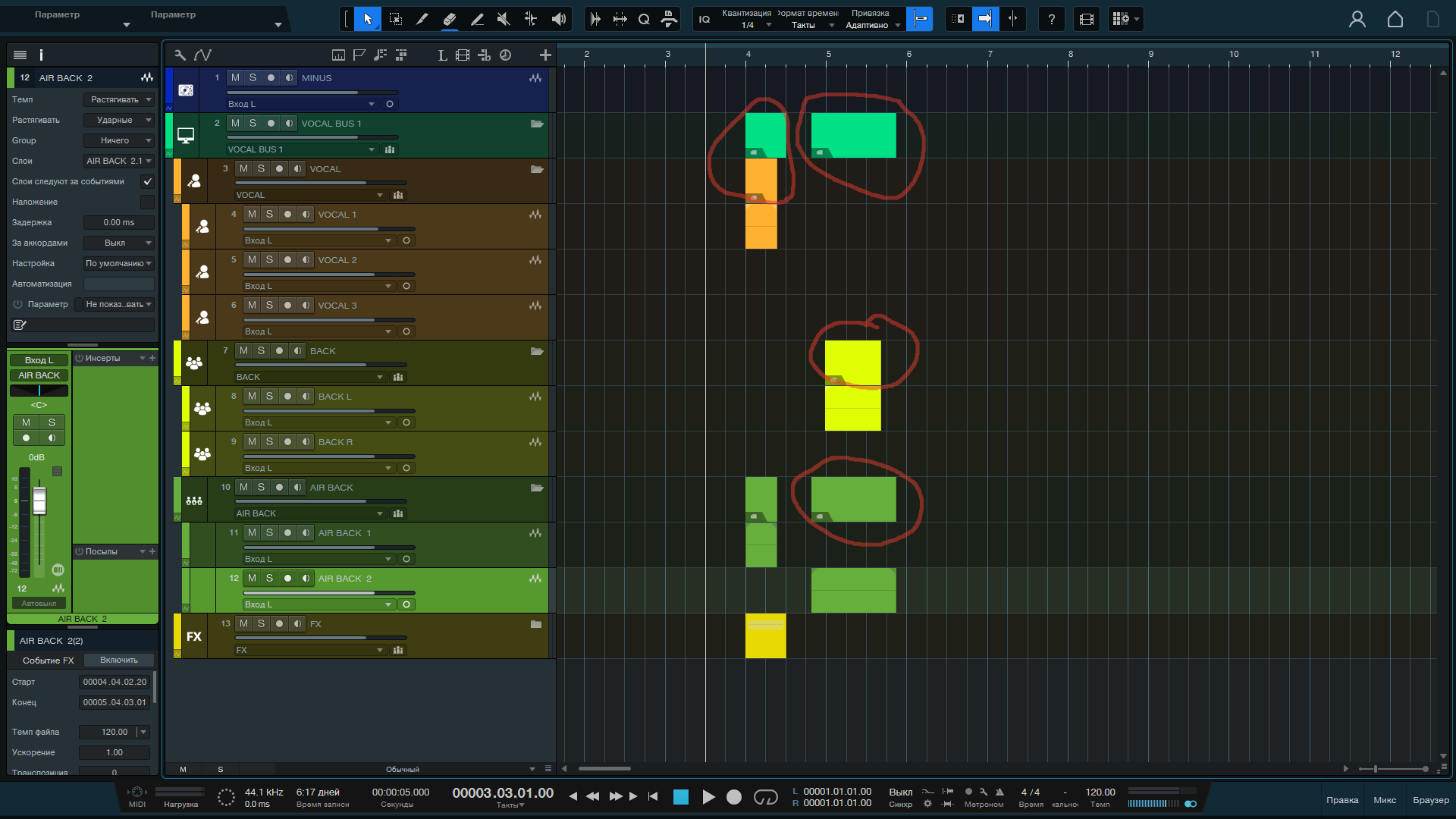
Task: Select the Range selection tool
Action: (x=395, y=19)
